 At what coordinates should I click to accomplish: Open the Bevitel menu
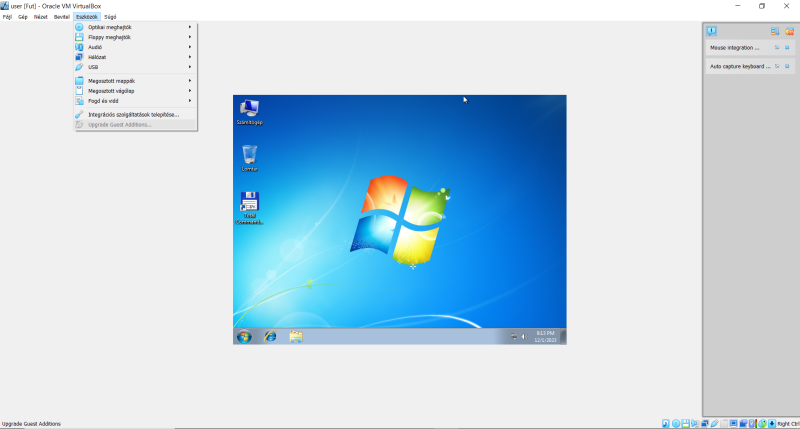click(62, 17)
